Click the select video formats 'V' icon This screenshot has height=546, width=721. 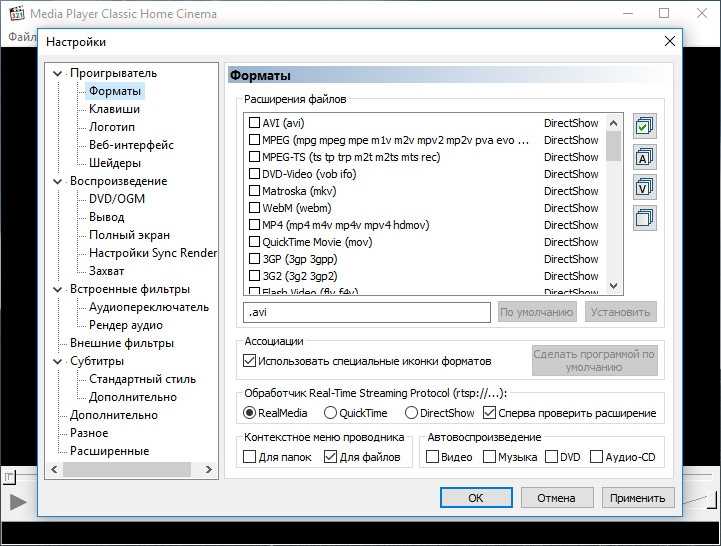(644, 187)
